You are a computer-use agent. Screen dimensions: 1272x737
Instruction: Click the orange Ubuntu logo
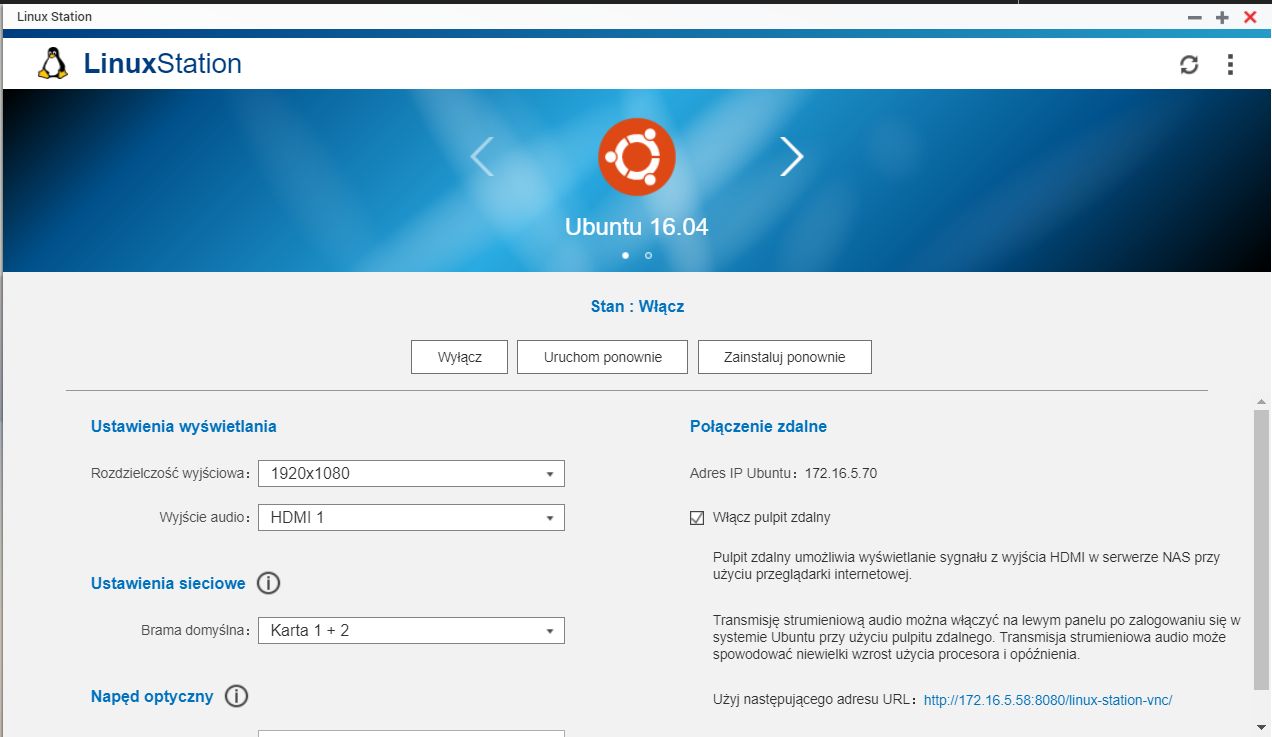[x=637, y=157]
